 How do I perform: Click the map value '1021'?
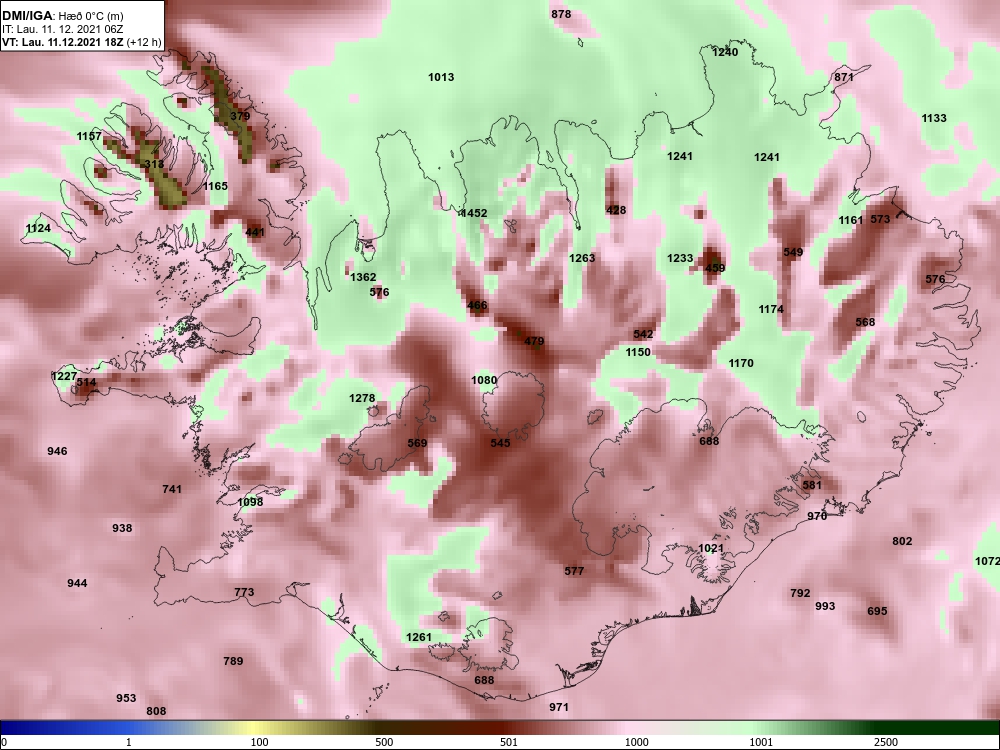click(710, 548)
